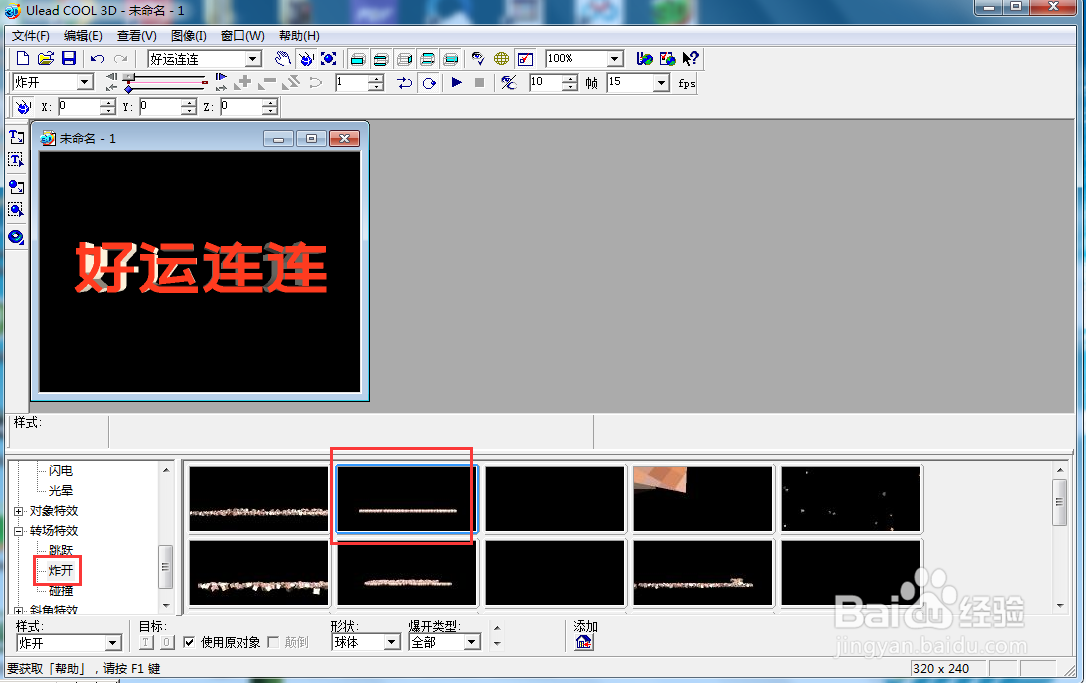Open the 爆开类型 dropdown showing 全部
The width and height of the screenshot is (1086, 683).
pyautogui.click(x=472, y=642)
